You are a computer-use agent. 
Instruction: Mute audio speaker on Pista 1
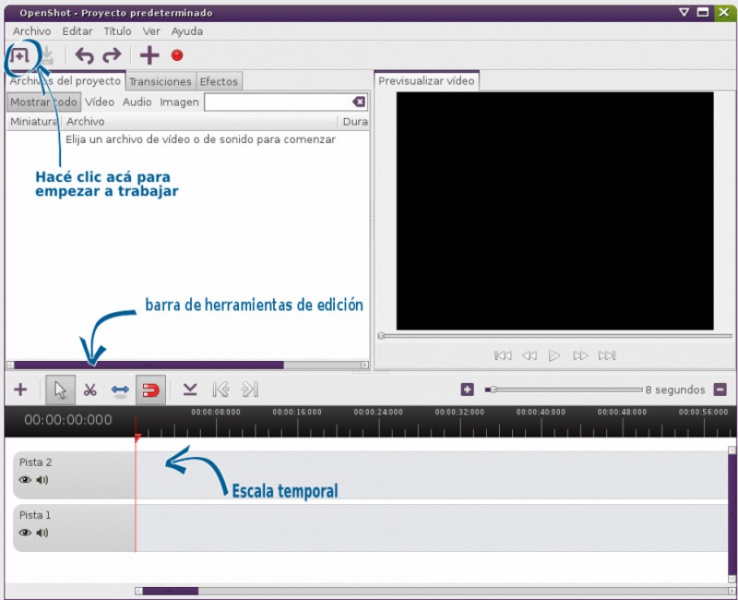[x=42, y=533]
